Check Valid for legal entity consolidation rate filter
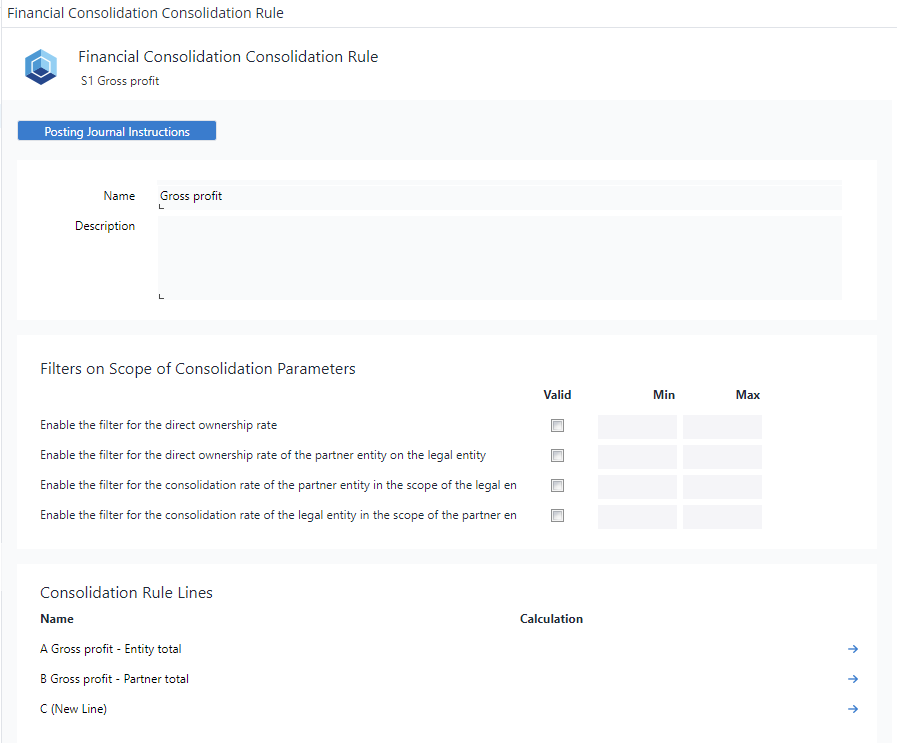Screen dimensions: 897x743 [557, 515]
